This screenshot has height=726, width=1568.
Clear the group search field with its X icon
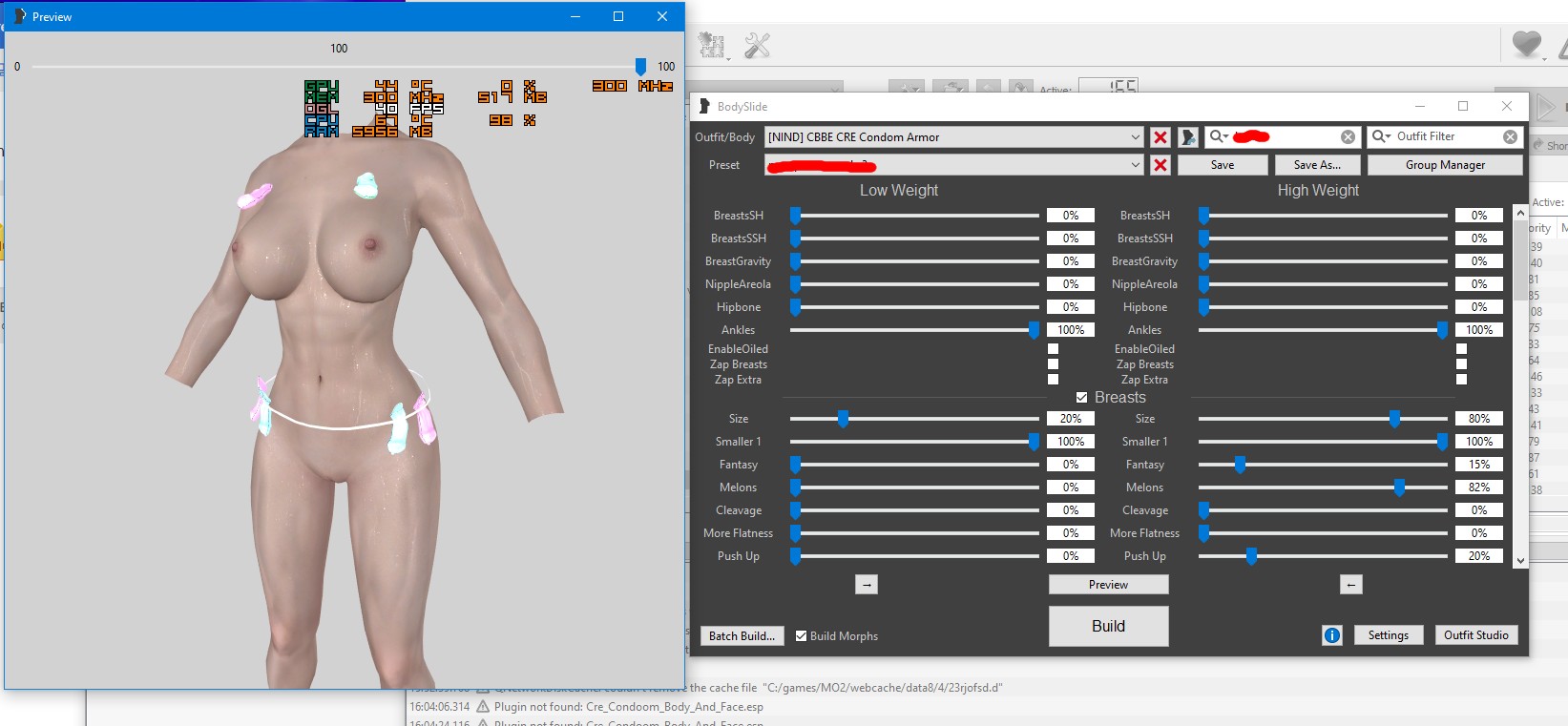[1348, 137]
